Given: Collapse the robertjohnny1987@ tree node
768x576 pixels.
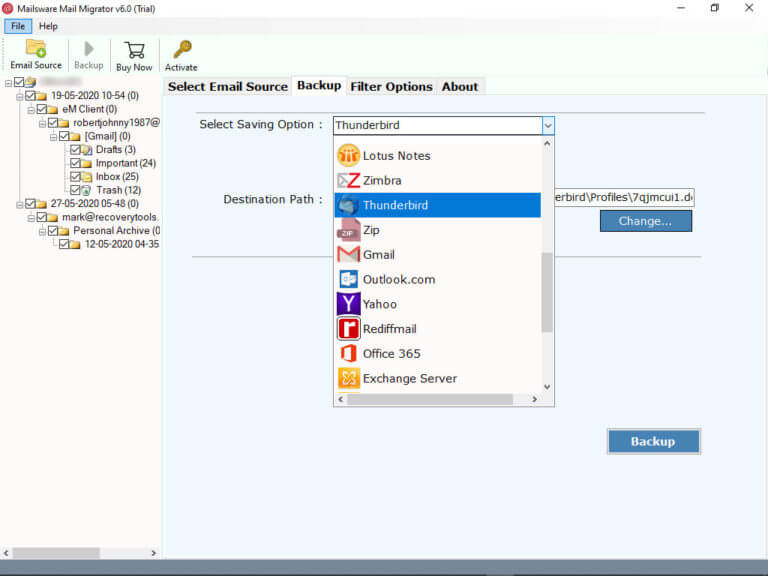Looking at the screenshot, I should (42, 124).
